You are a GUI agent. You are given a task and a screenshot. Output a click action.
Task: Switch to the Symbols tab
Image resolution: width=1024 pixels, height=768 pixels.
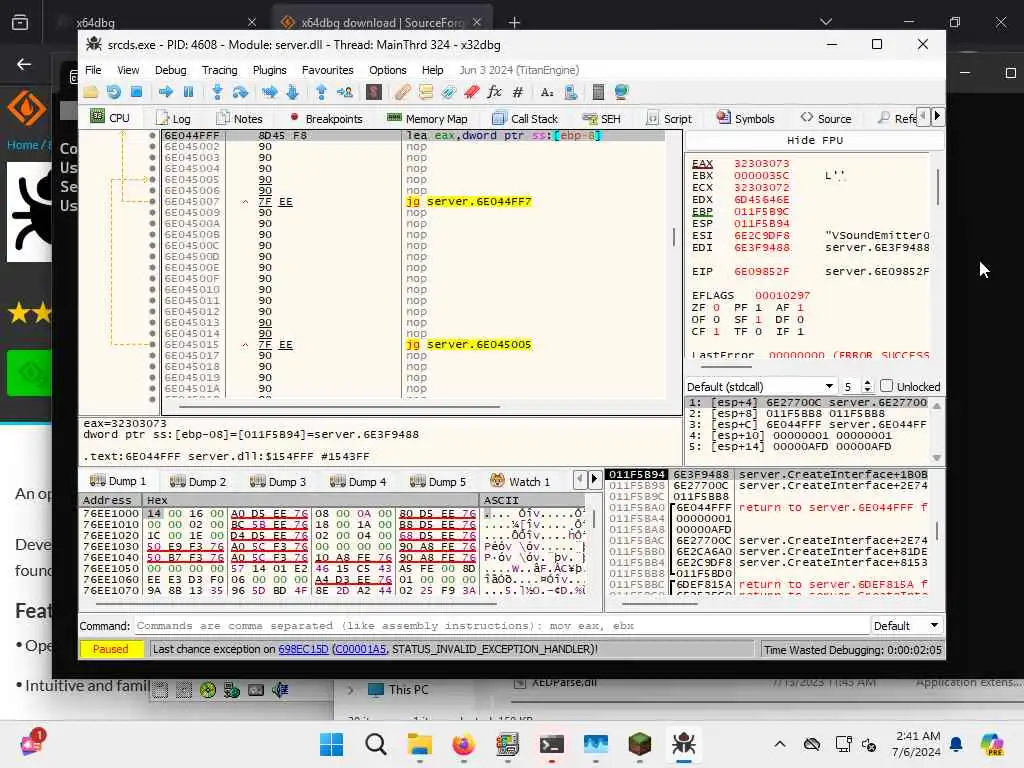(746, 118)
